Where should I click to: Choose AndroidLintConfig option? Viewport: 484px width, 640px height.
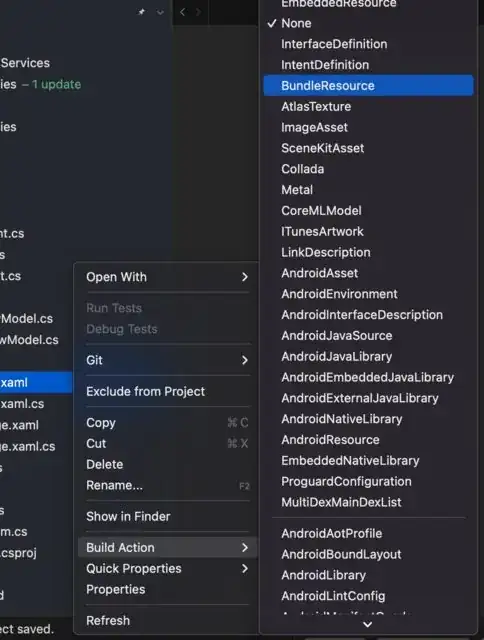[x=368, y=596]
